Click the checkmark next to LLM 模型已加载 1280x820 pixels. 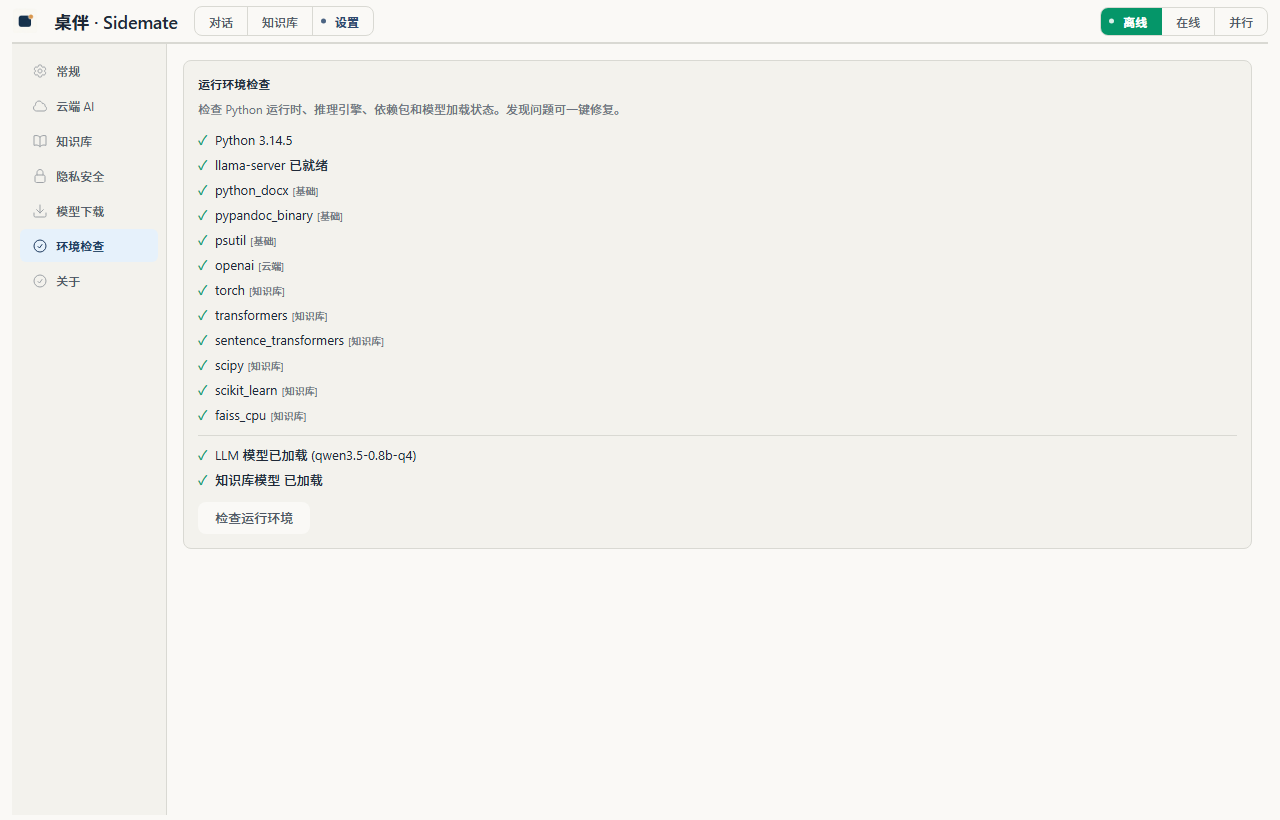click(203, 456)
